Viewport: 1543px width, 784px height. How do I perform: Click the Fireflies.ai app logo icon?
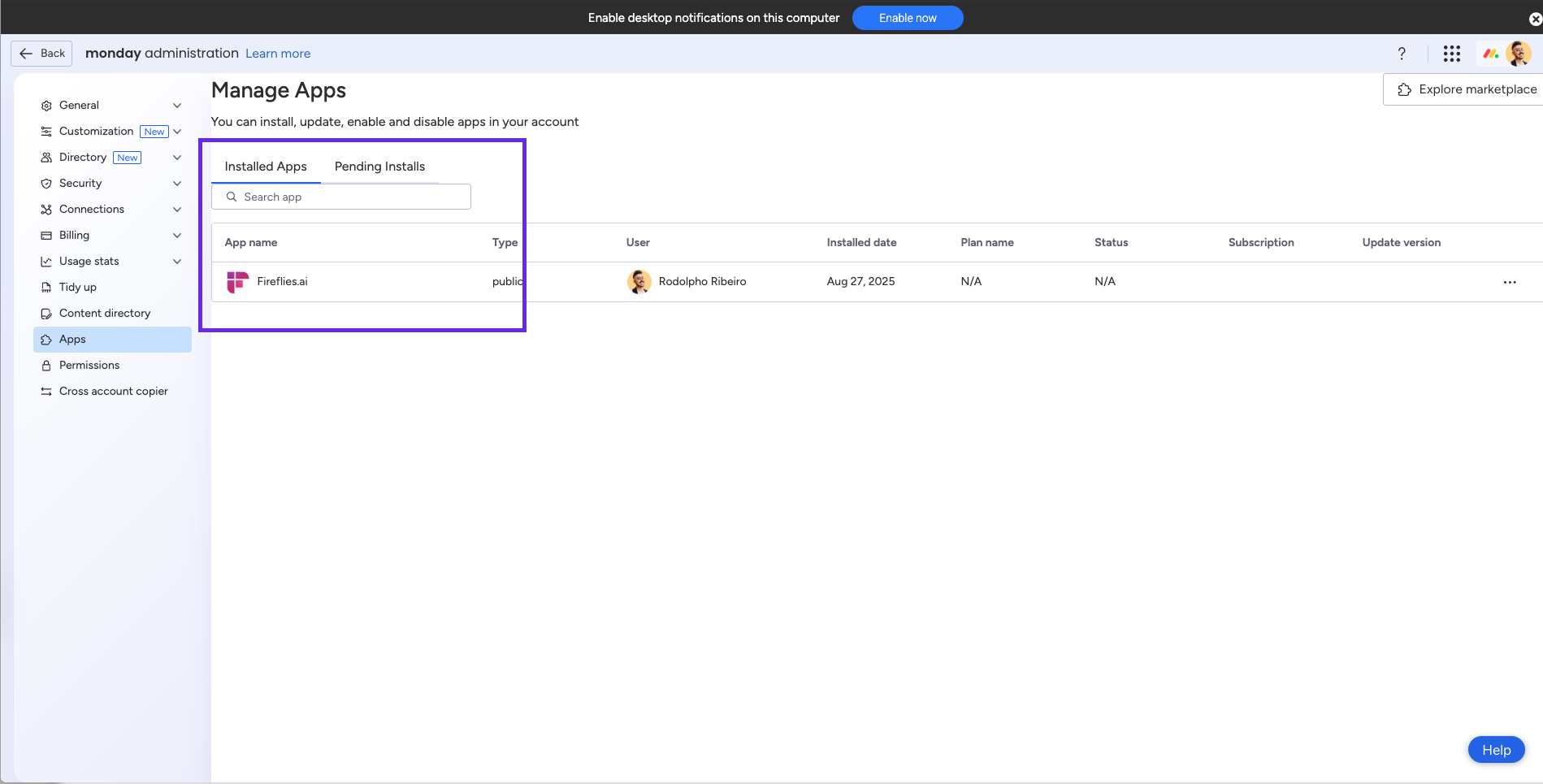(237, 282)
